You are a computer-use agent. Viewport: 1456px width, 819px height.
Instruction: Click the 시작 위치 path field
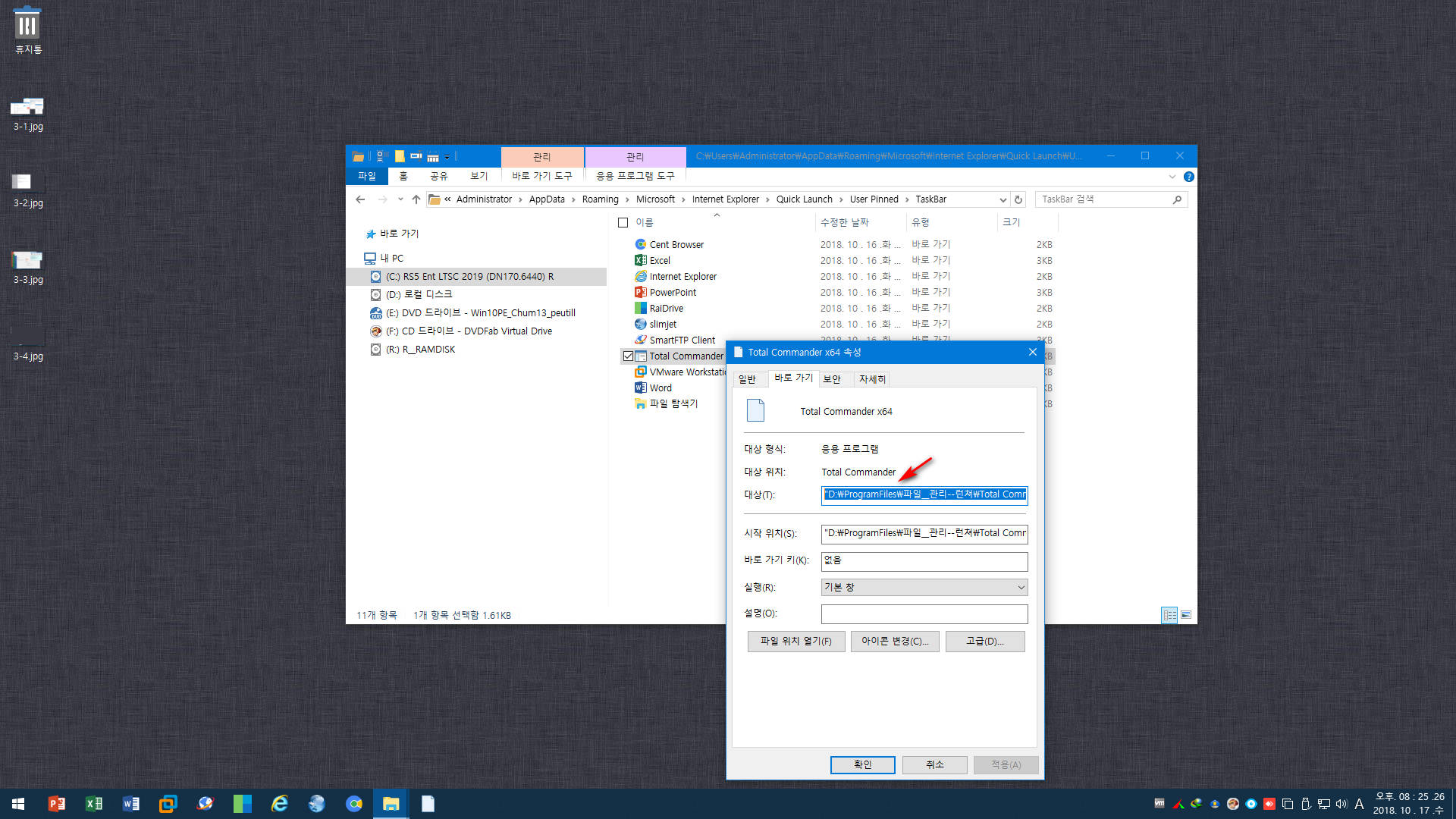click(924, 534)
